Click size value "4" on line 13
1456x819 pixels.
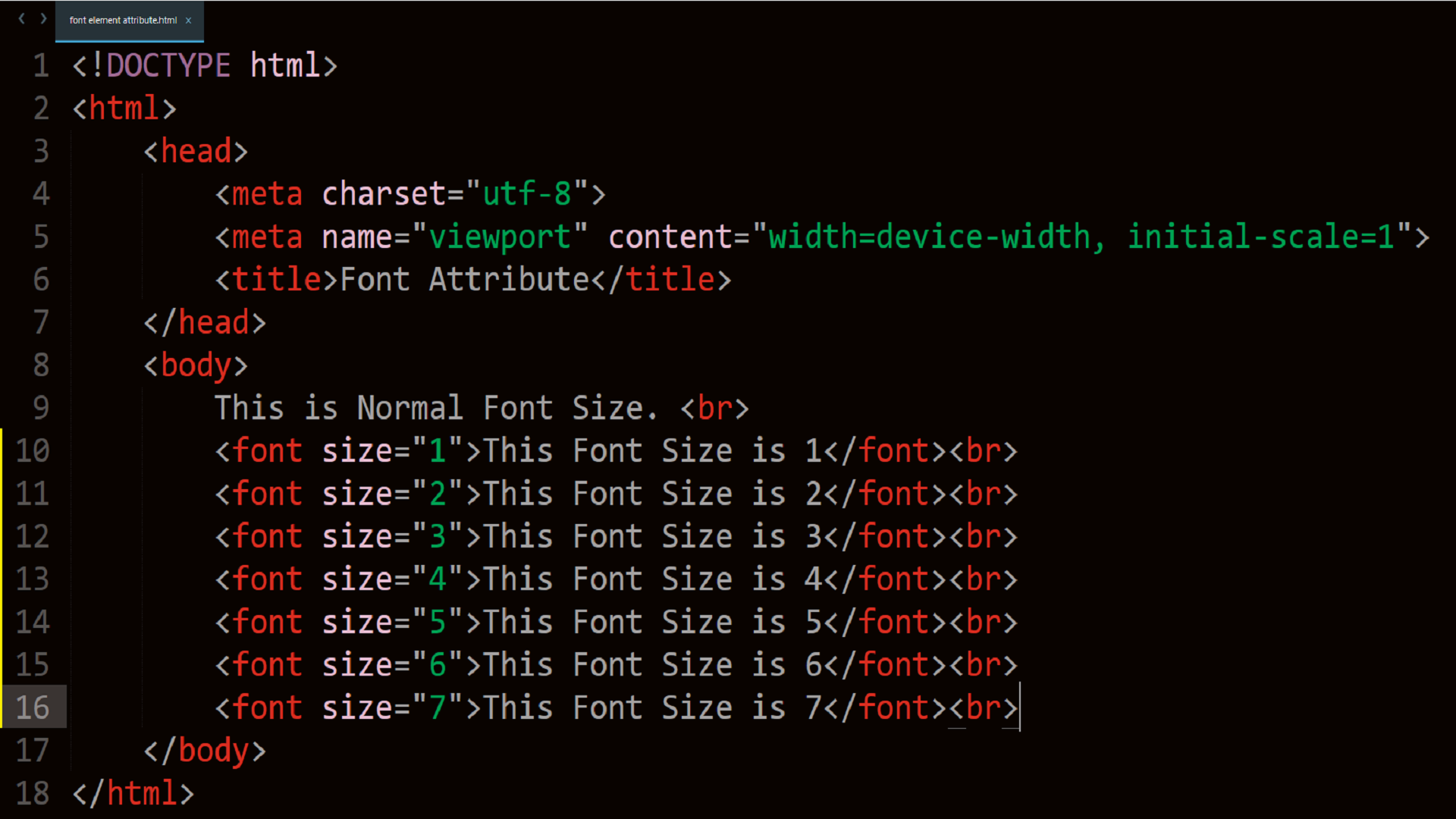click(438, 579)
